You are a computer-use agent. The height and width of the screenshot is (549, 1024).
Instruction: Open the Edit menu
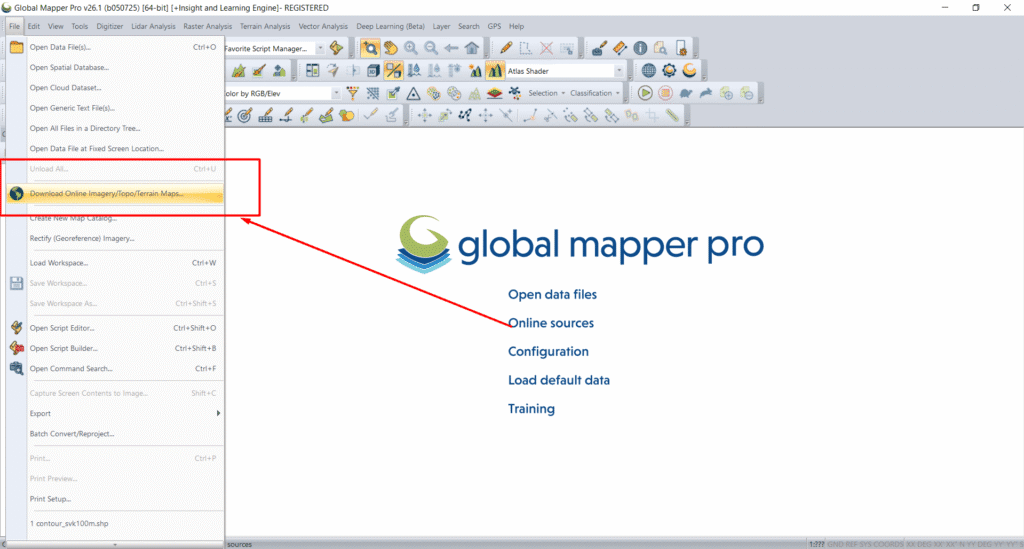tap(33, 26)
